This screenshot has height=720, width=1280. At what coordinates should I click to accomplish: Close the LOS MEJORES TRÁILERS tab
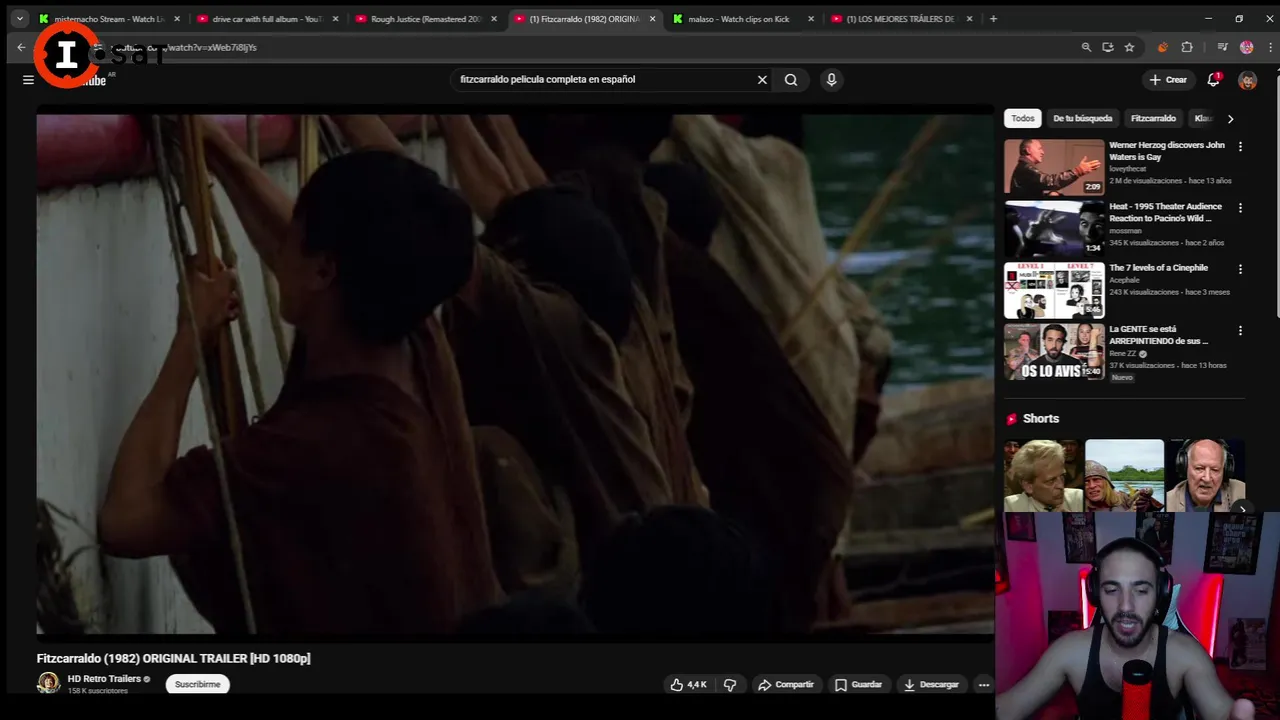tap(969, 19)
